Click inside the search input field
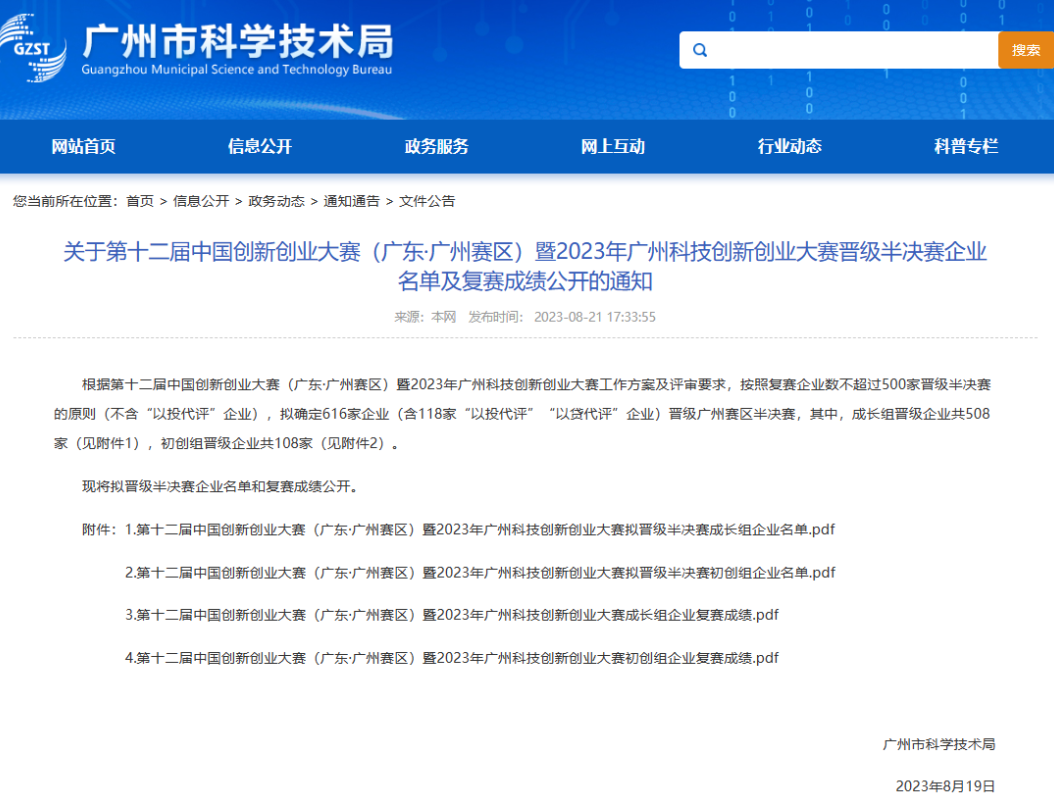Screen dimensions: 1054x806 850,50
